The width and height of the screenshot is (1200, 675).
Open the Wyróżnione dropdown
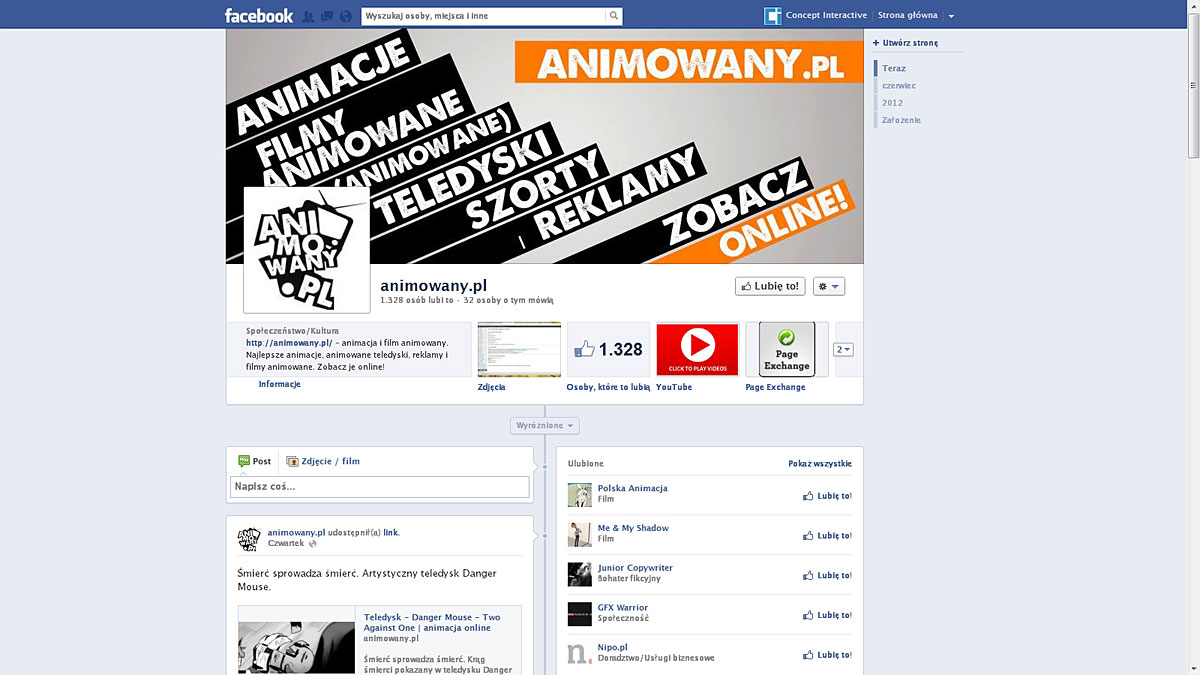click(x=544, y=425)
